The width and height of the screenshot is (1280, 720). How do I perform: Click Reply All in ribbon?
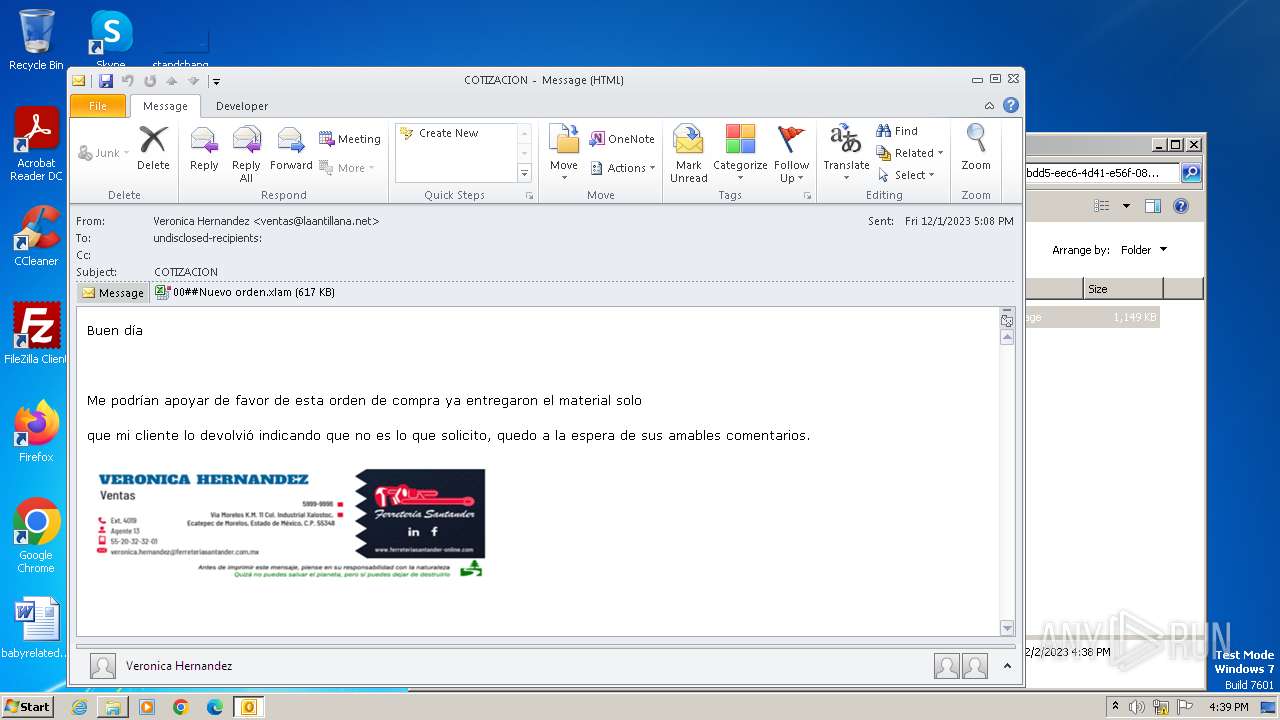click(x=246, y=153)
